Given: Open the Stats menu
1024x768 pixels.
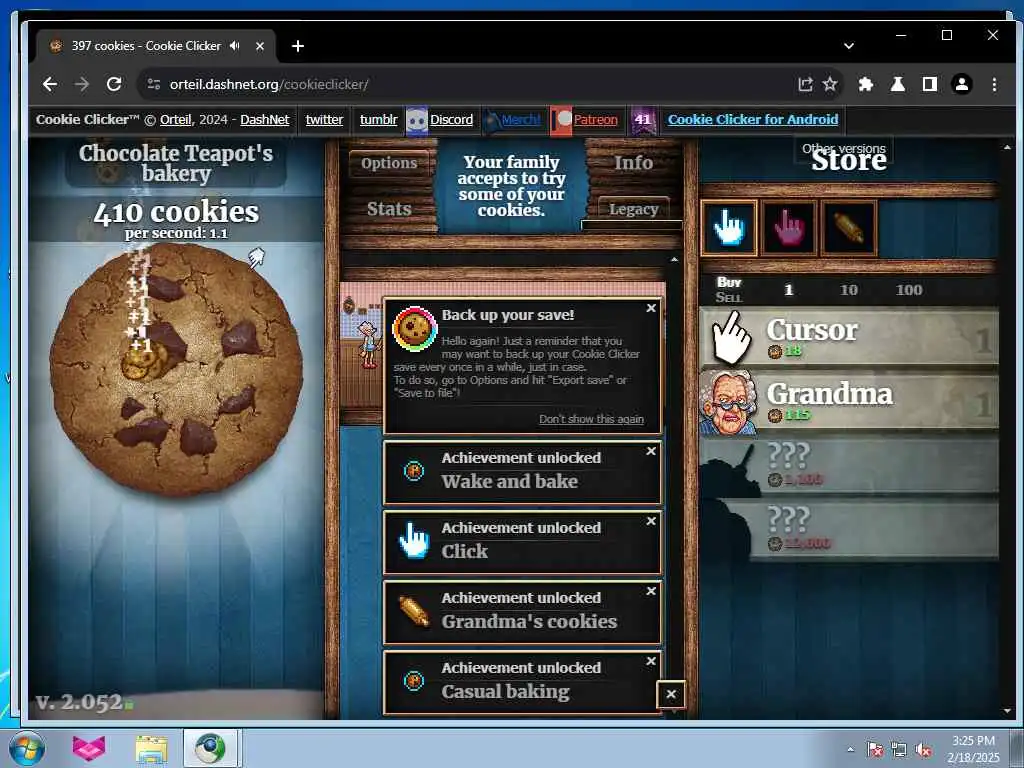Looking at the screenshot, I should (389, 209).
